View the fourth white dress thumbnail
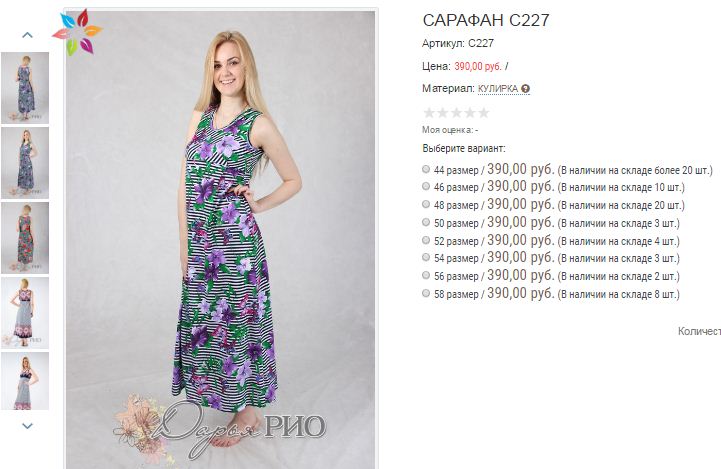721x469 pixels. click(25, 313)
